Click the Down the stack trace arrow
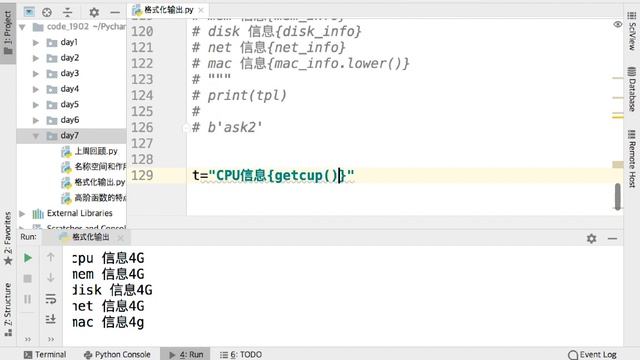The image size is (640, 360). click(x=51, y=278)
